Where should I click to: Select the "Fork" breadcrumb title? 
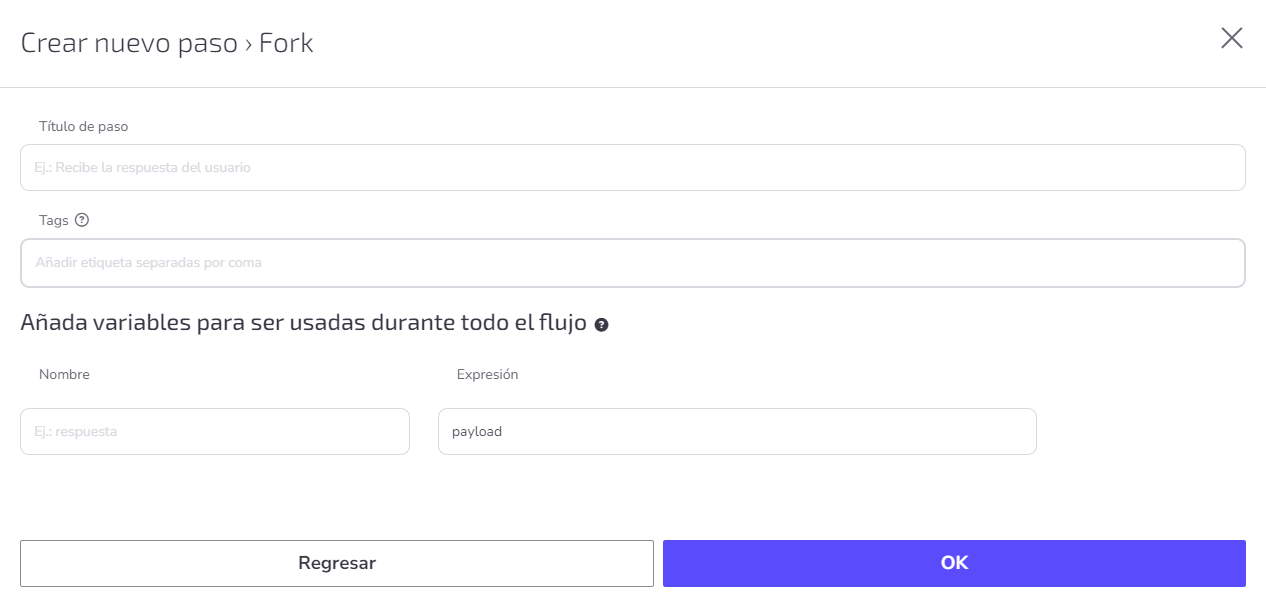coord(286,44)
